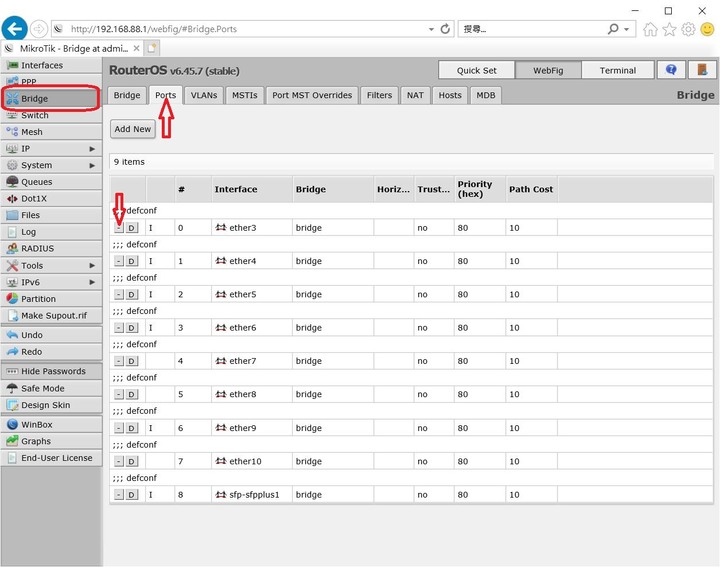The image size is (720, 567).
Task: Open the Queues section
Action: pyautogui.click(x=51, y=182)
